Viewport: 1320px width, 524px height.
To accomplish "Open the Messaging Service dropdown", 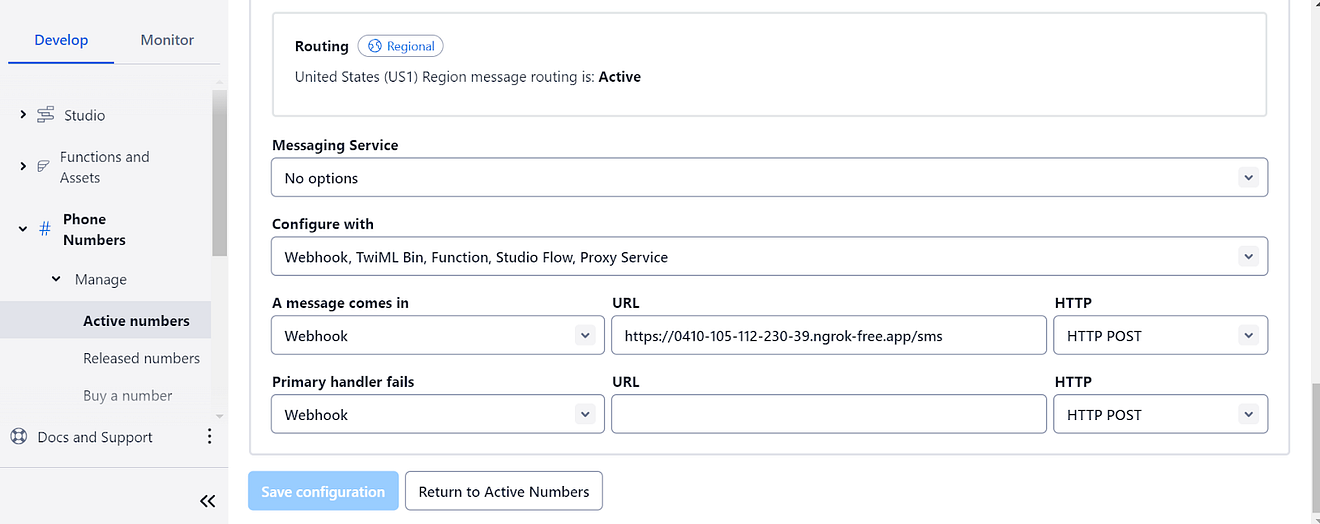I will click(769, 178).
